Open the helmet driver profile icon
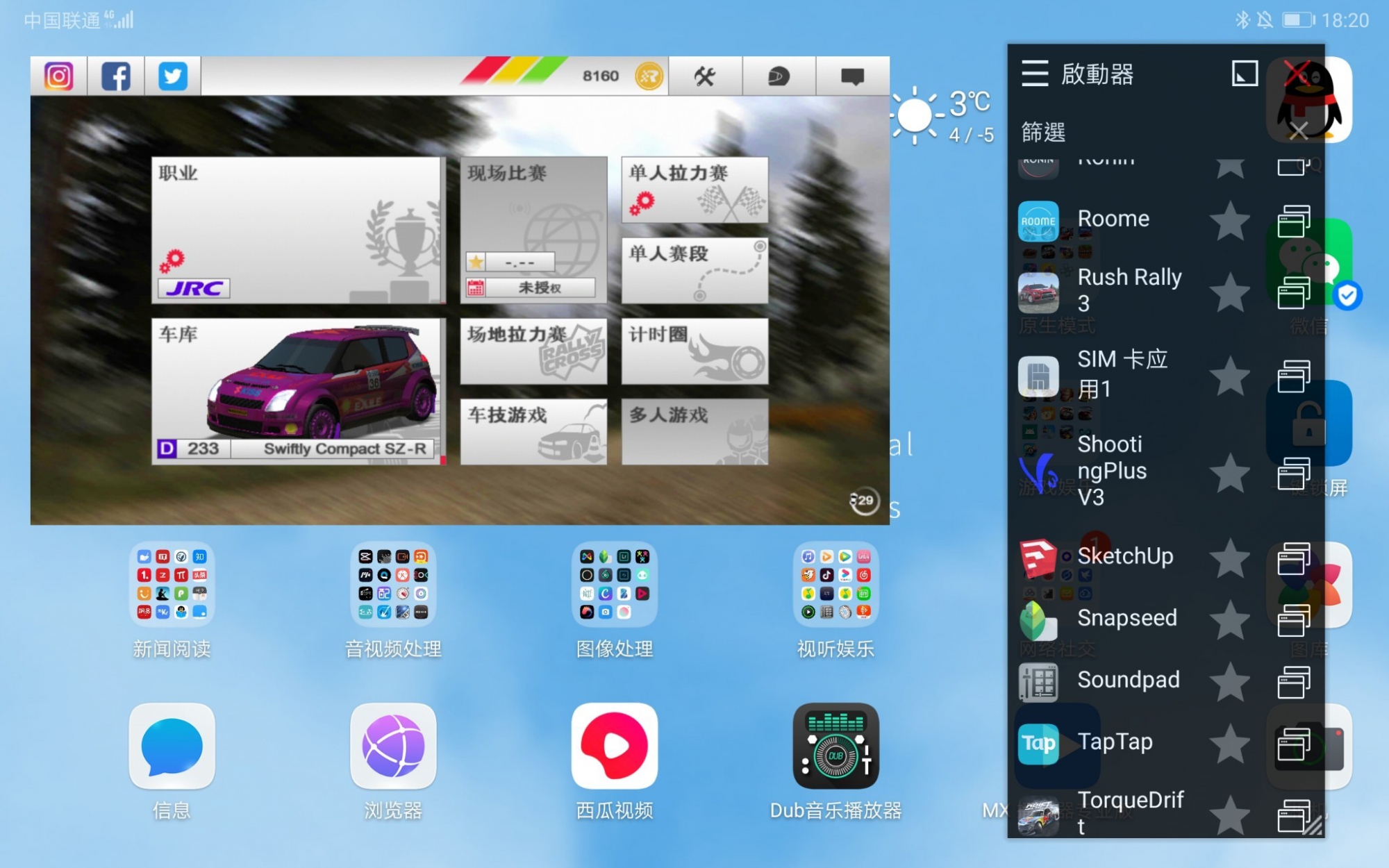 click(779, 76)
